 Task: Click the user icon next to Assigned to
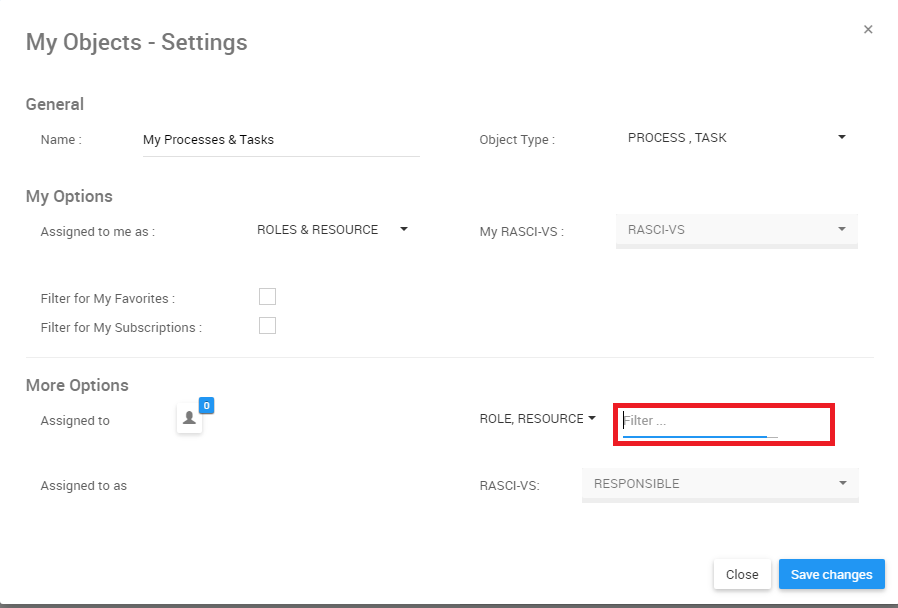click(x=189, y=420)
